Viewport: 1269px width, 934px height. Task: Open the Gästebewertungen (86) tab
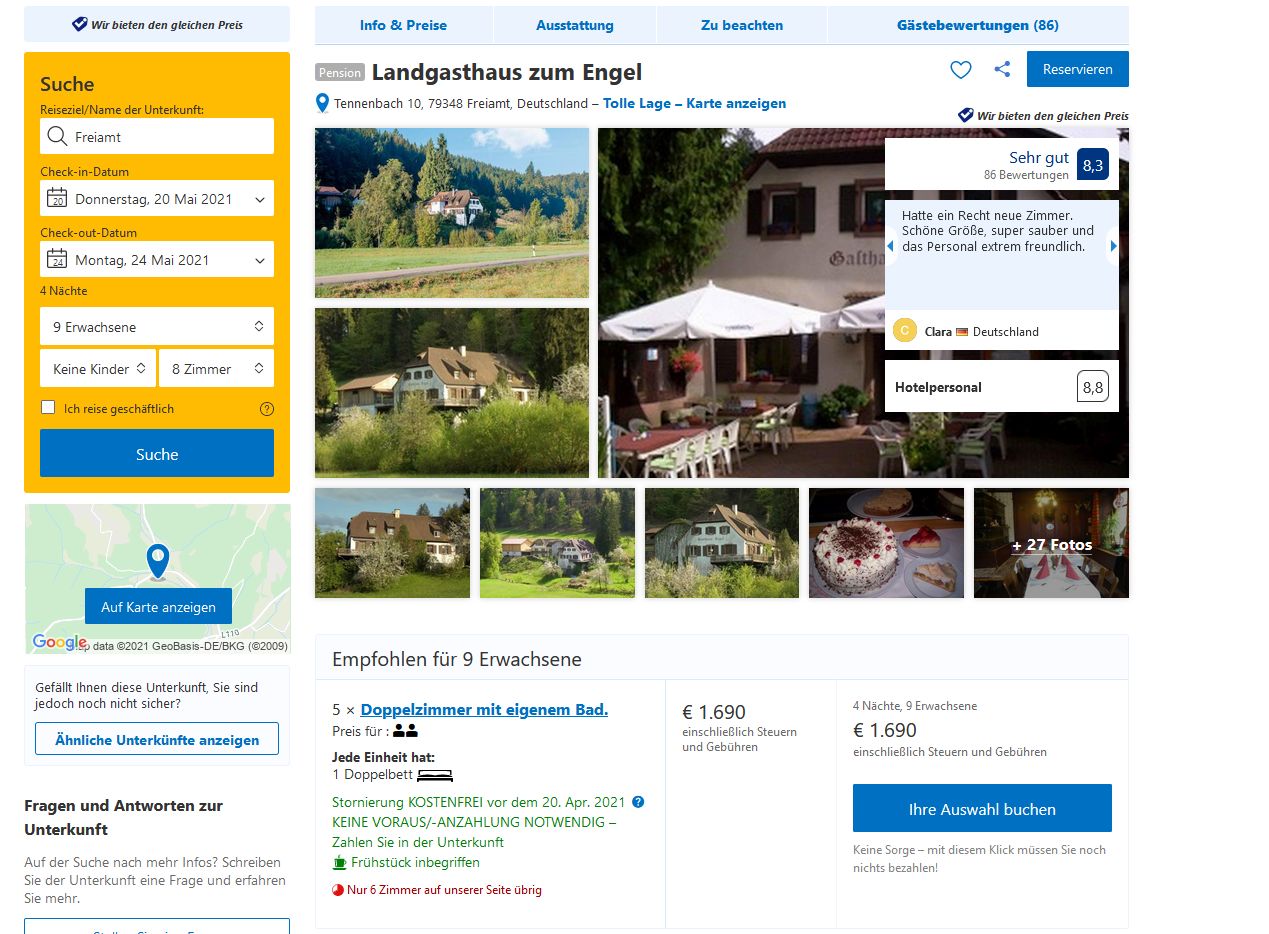(x=978, y=25)
